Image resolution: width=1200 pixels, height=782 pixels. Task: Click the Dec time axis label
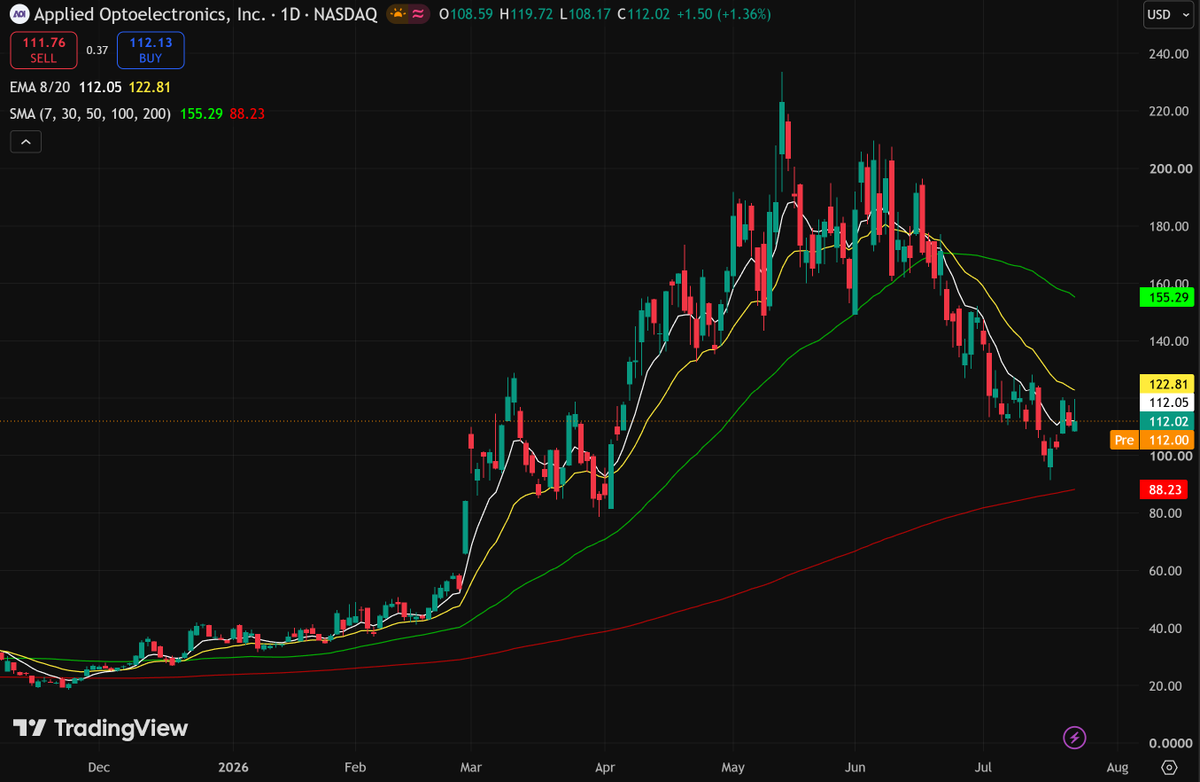98,767
